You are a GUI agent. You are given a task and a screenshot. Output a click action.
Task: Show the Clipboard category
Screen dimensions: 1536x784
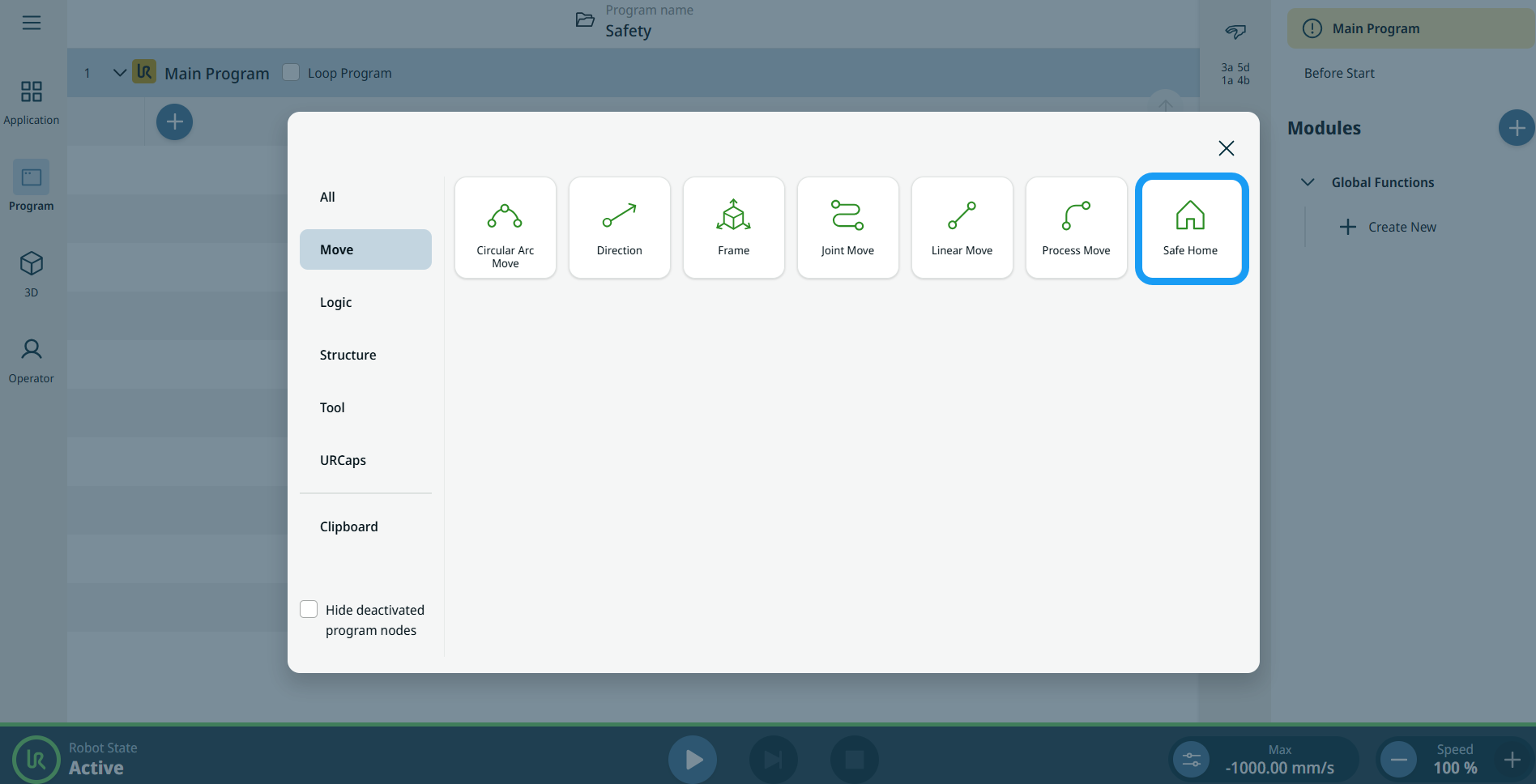tap(348, 526)
